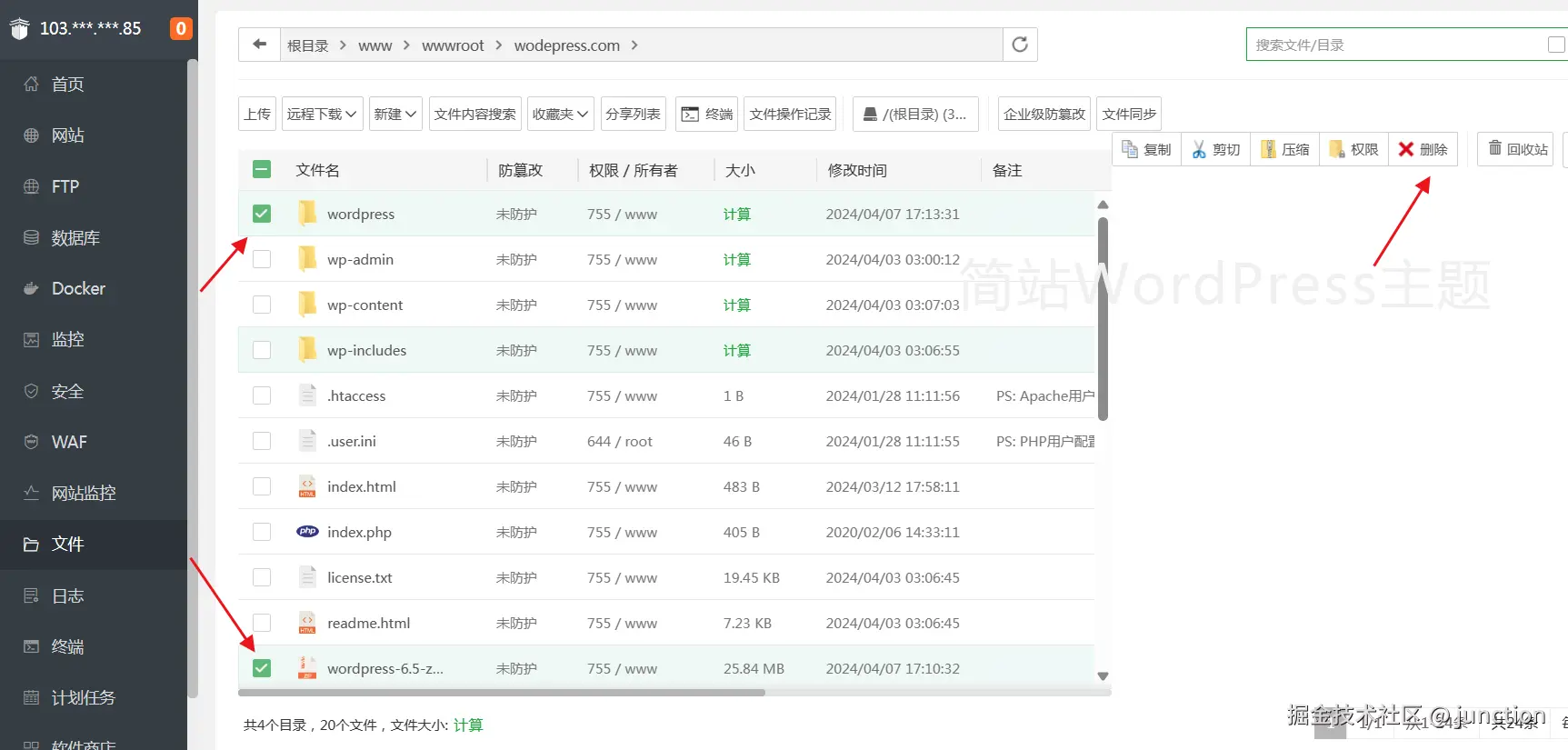Click calculate (计算) link for wp-includes
The height and width of the screenshot is (750, 1568).
(x=737, y=350)
